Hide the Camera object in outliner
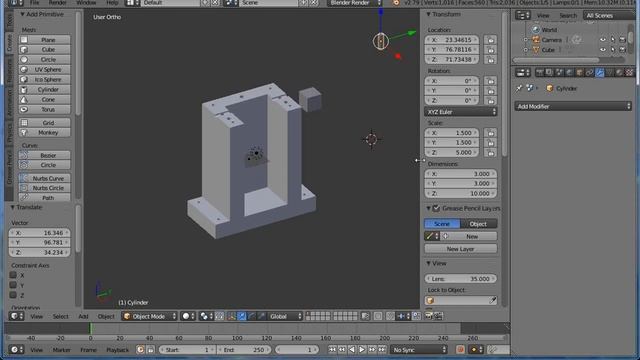The width and height of the screenshot is (640, 360). [x=603, y=40]
